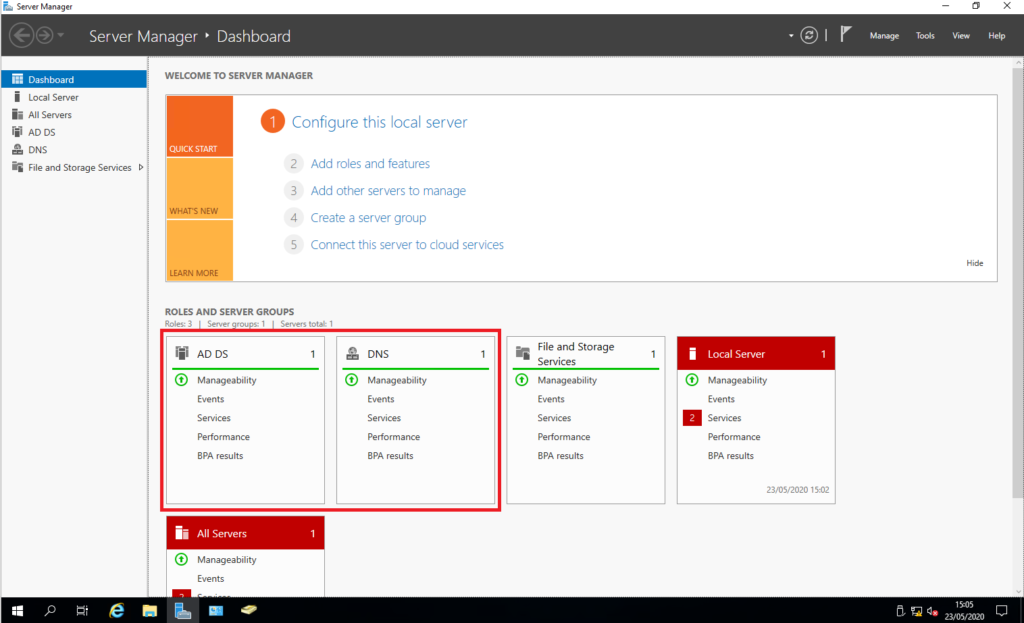Open the navigation history dropdown arrow
The width and height of the screenshot is (1024, 623).
tap(61, 35)
